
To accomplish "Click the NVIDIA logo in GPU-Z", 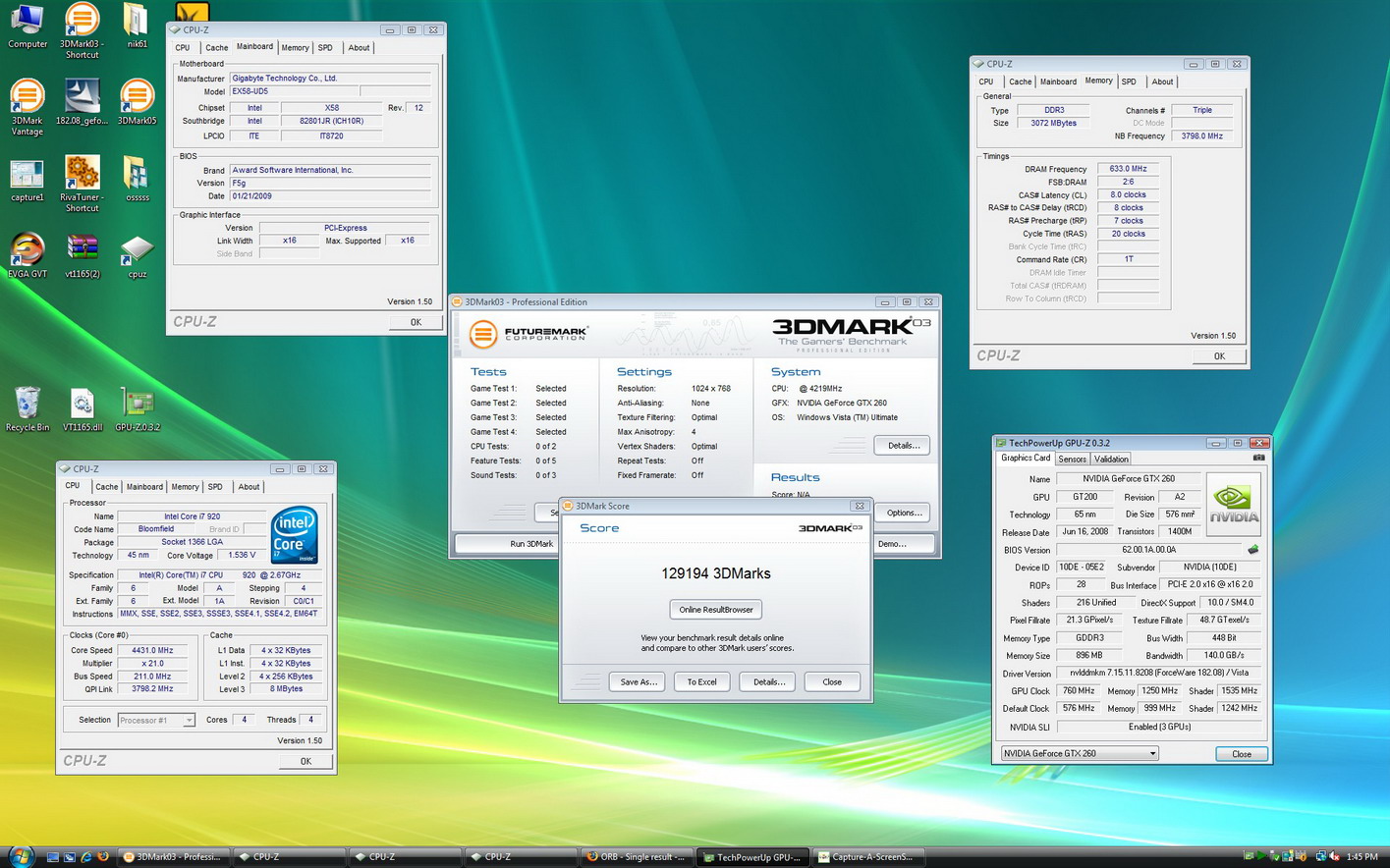I will [1233, 504].
